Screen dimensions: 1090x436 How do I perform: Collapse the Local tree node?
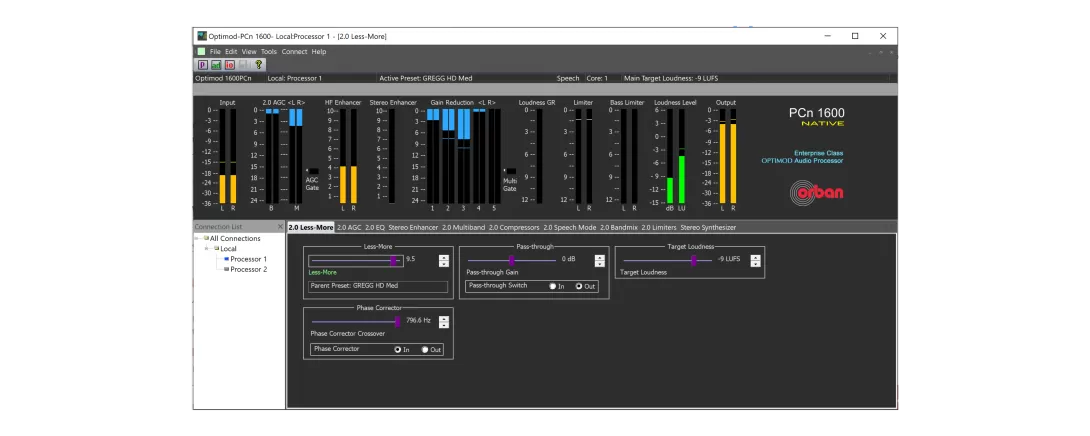[x=208, y=249]
